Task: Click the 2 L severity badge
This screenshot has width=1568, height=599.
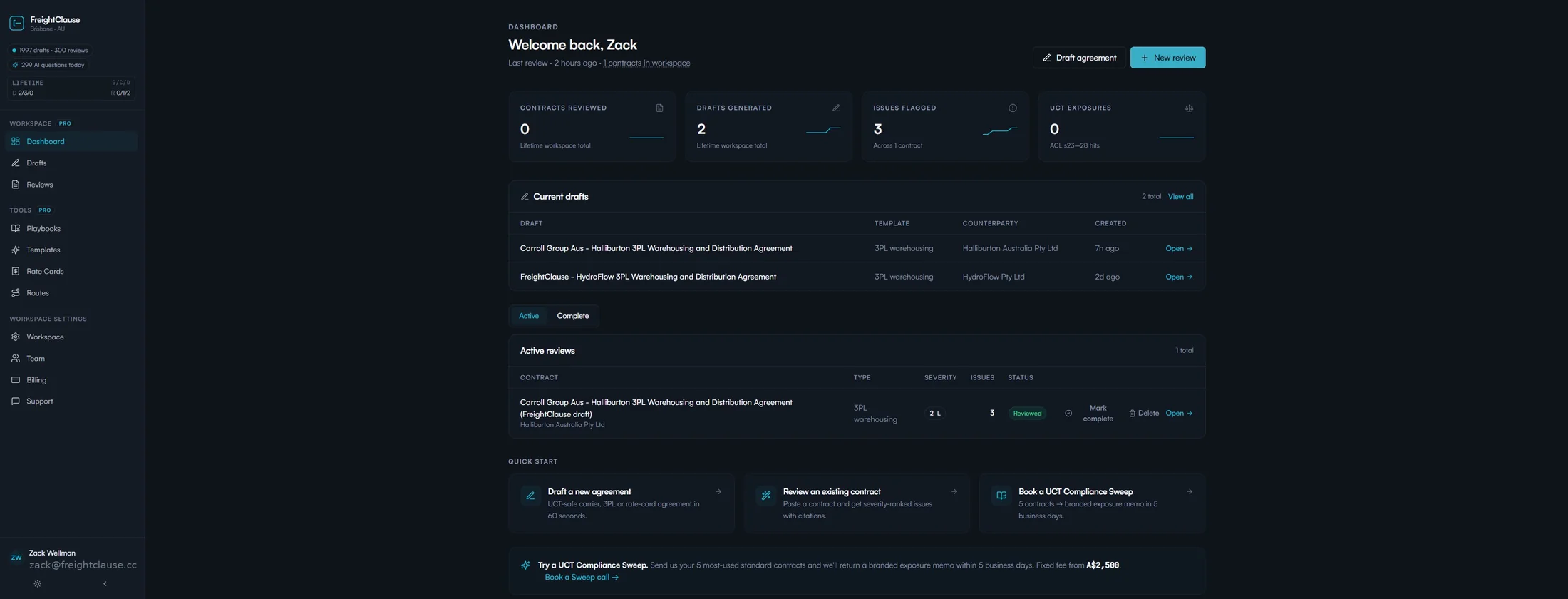Action: point(934,413)
